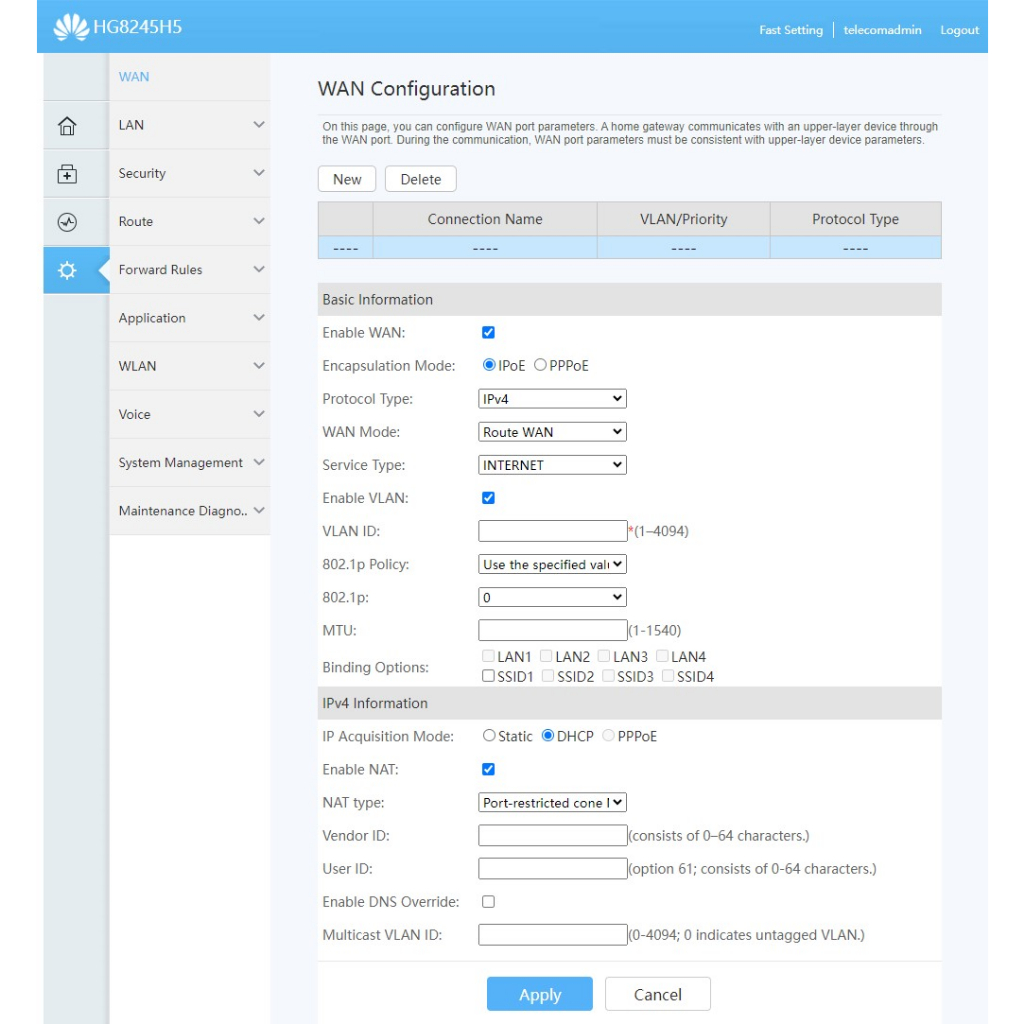Viewport: 1024px width, 1024px height.
Task: Choose Static IP acquisition mode
Action: click(x=489, y=736)
